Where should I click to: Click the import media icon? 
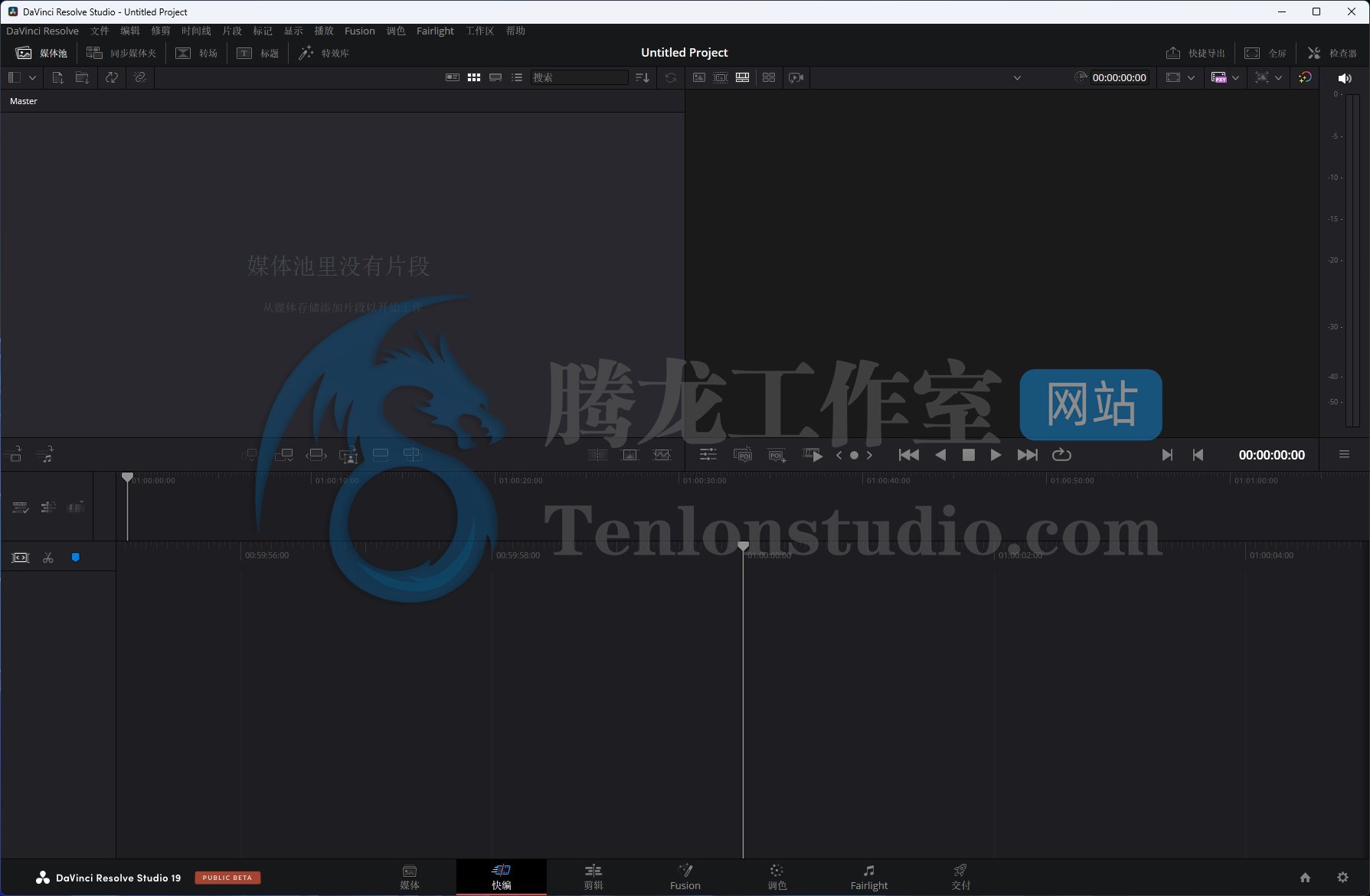(x=57, y=77)
